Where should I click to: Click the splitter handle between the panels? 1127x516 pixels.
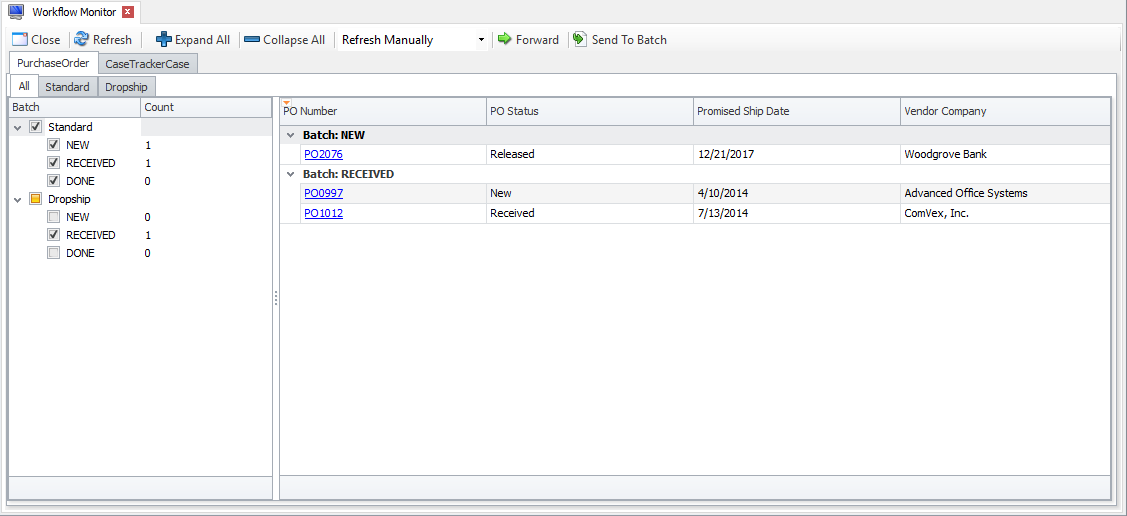coord(276,298)
